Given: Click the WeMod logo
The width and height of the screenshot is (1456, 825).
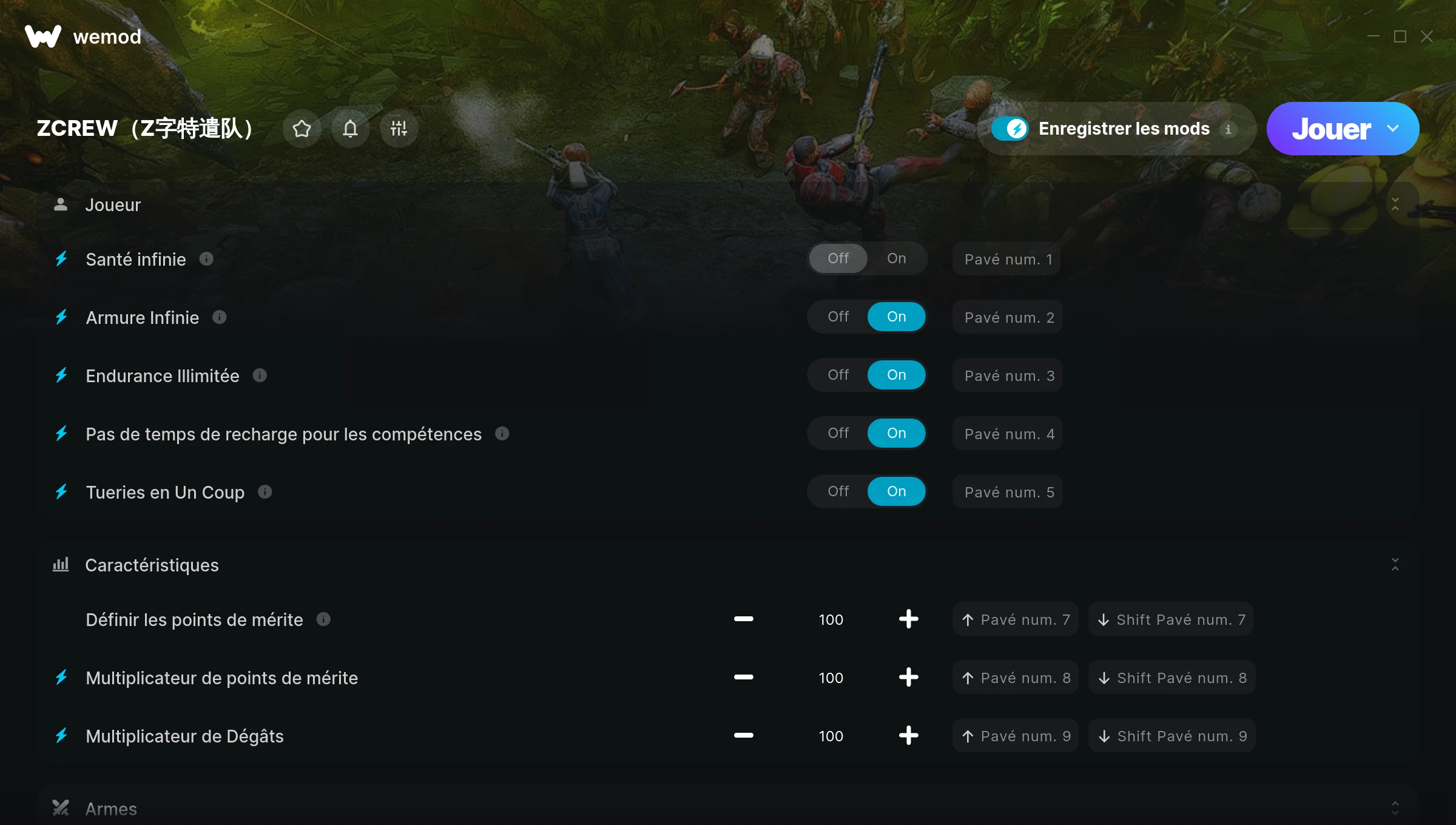Looking at the screenshot, I should (x=83, y=36).
